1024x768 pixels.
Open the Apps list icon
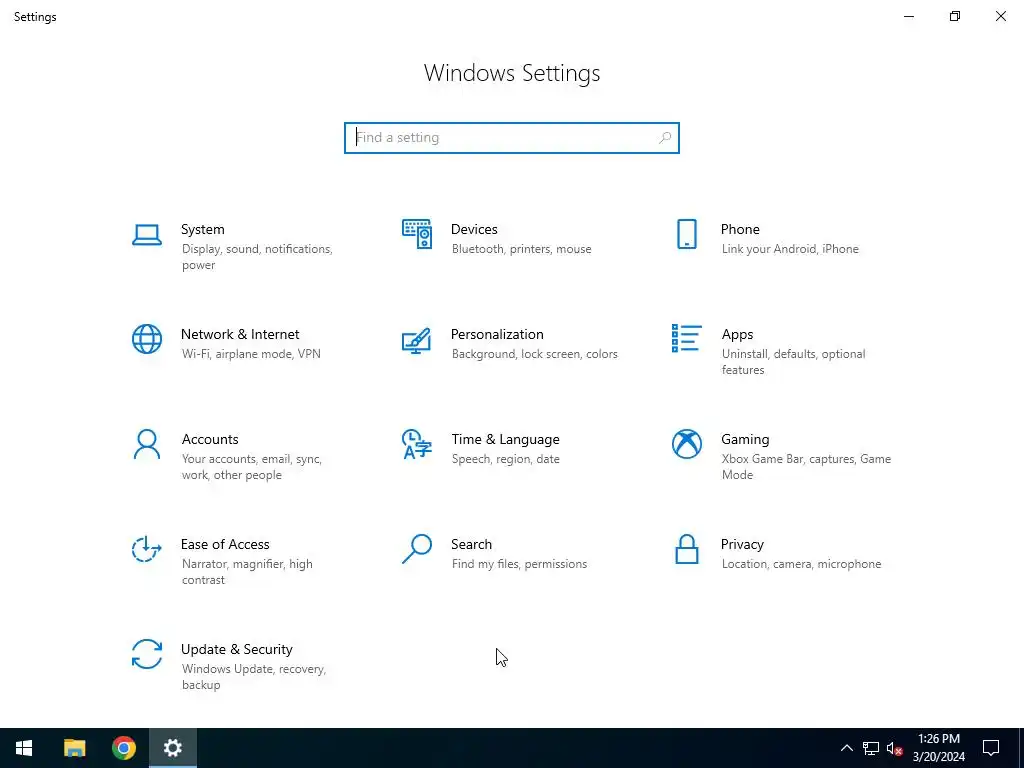(x=686, y=338)
